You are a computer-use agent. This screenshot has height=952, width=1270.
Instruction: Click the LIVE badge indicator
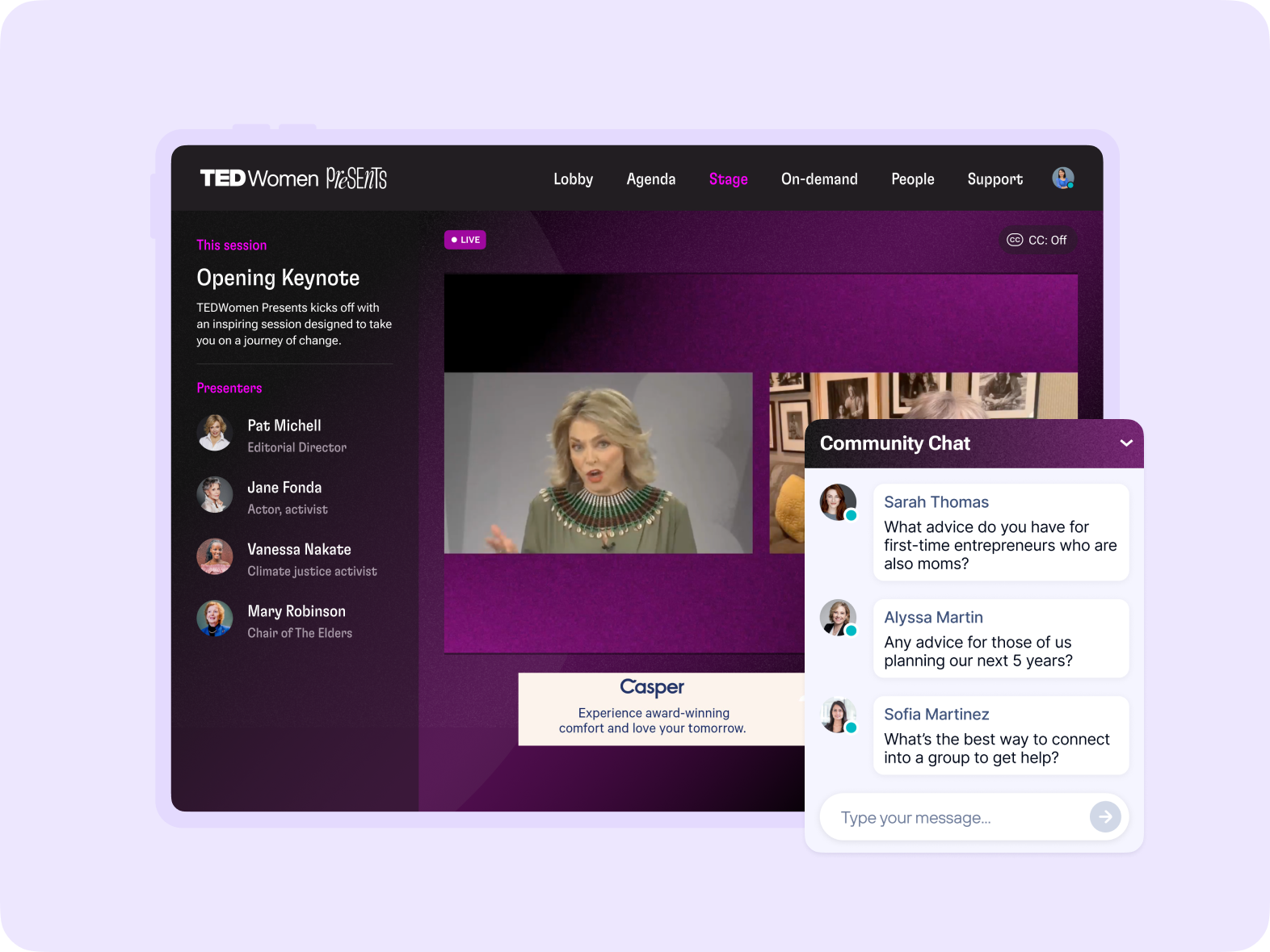pyautogui.click(x=465, y=240)
